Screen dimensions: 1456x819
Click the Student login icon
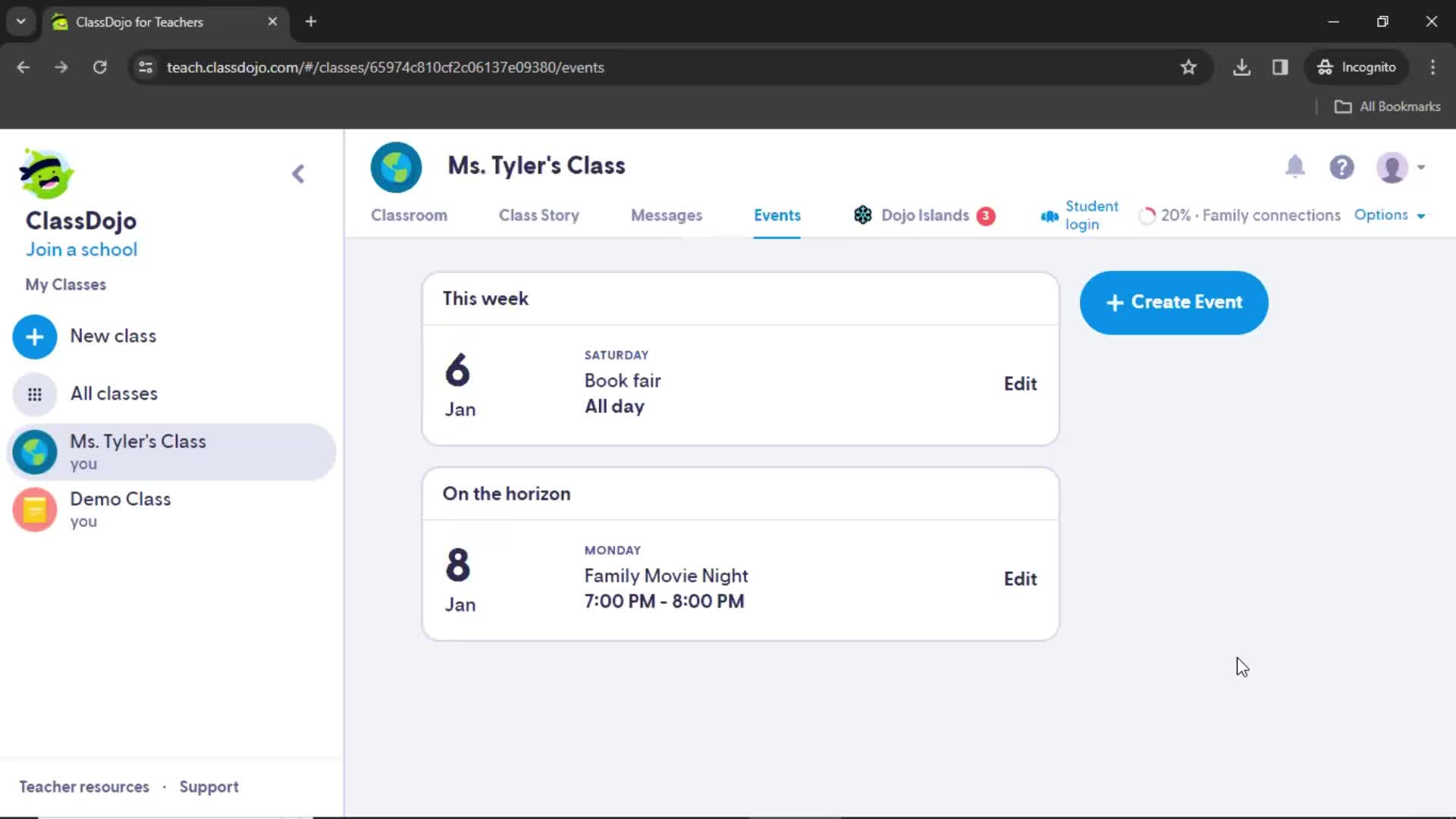click(x=1050, y=215)
